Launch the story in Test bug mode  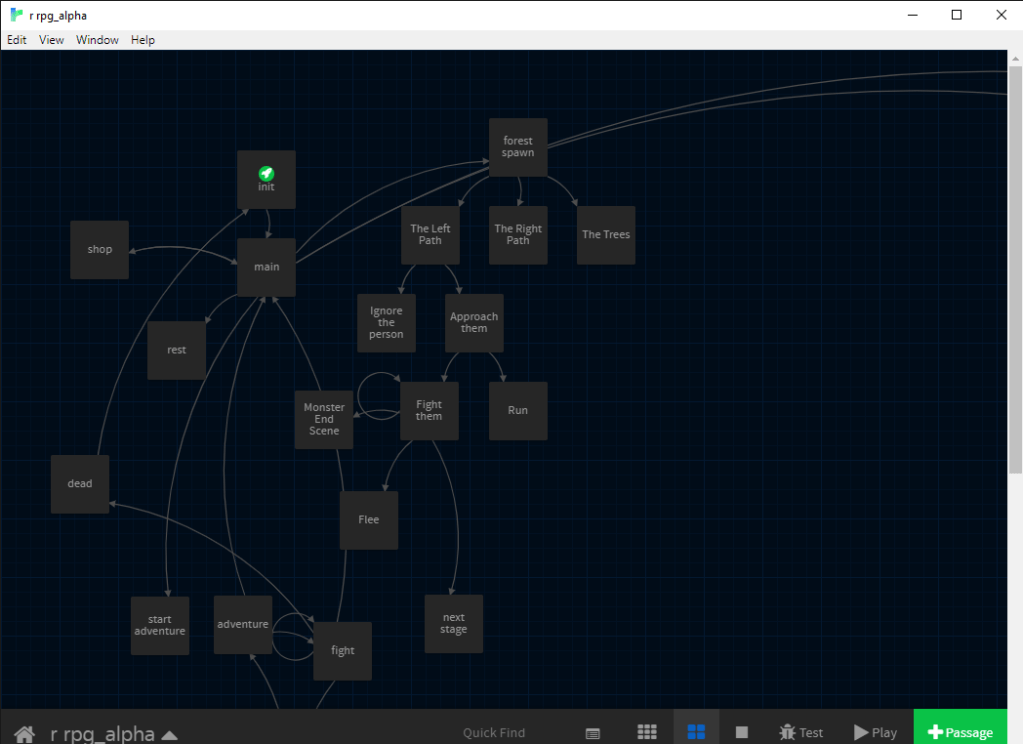(x=800, y=732)
